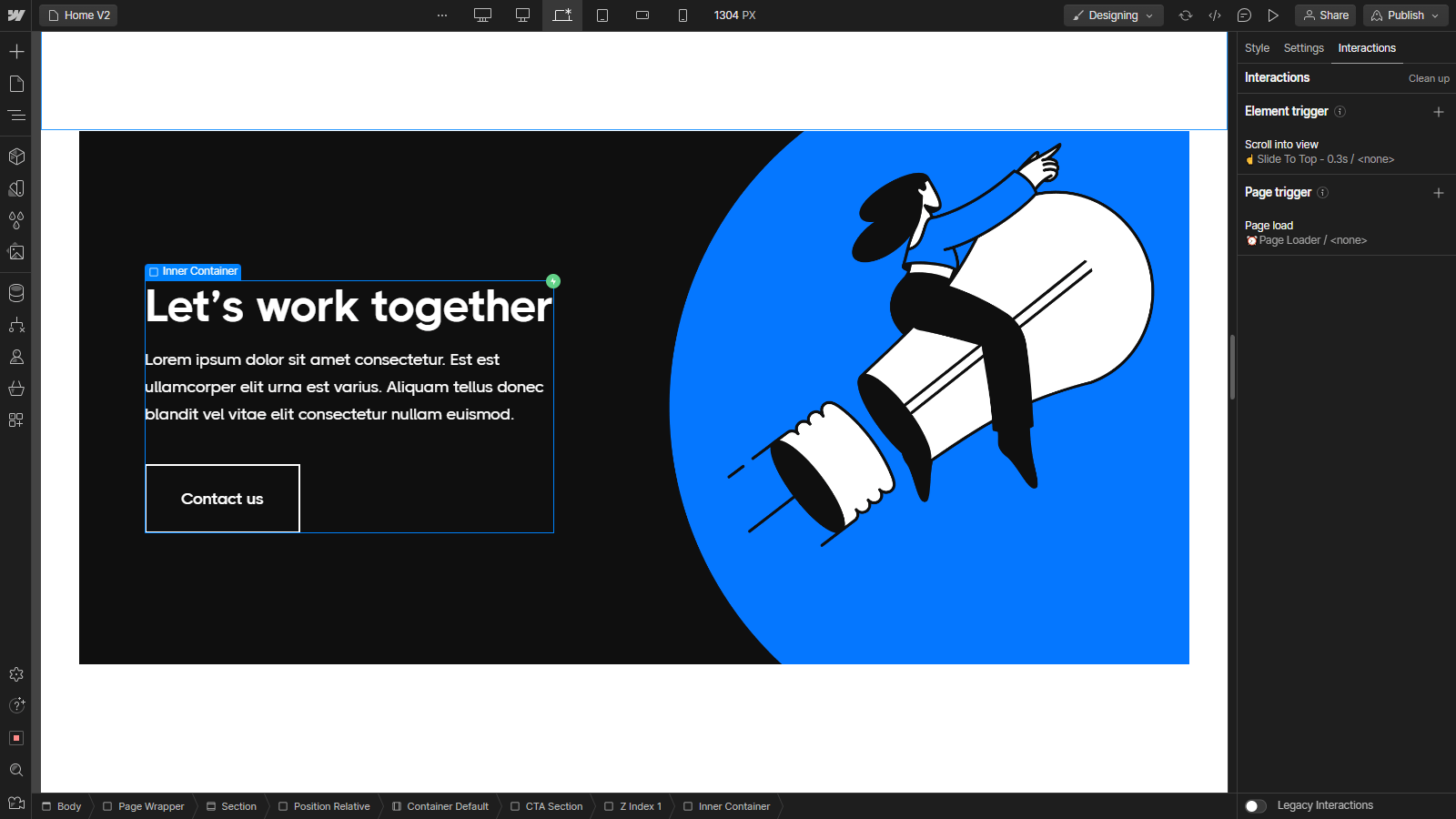Open the Components panel

(16, 156)
